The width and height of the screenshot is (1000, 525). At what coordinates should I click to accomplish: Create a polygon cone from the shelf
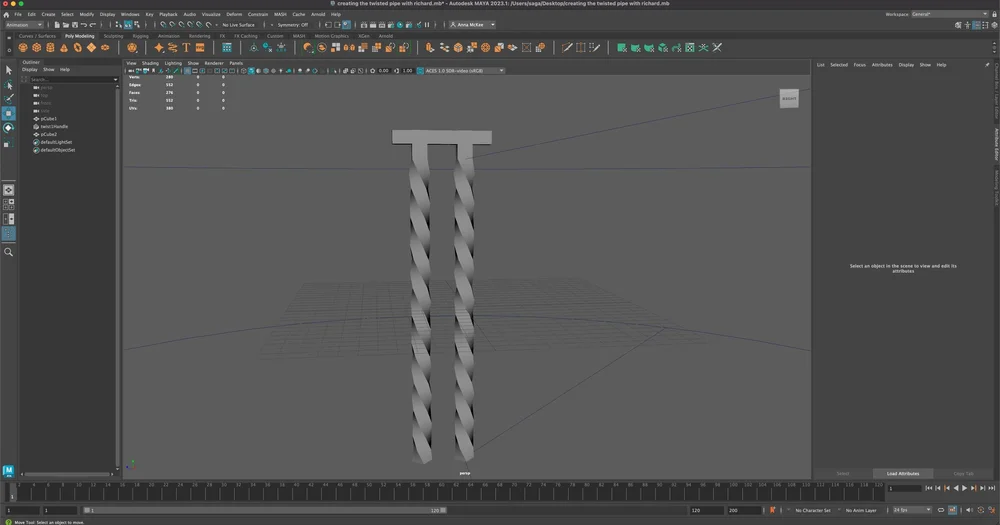click(x=64, y=48)
